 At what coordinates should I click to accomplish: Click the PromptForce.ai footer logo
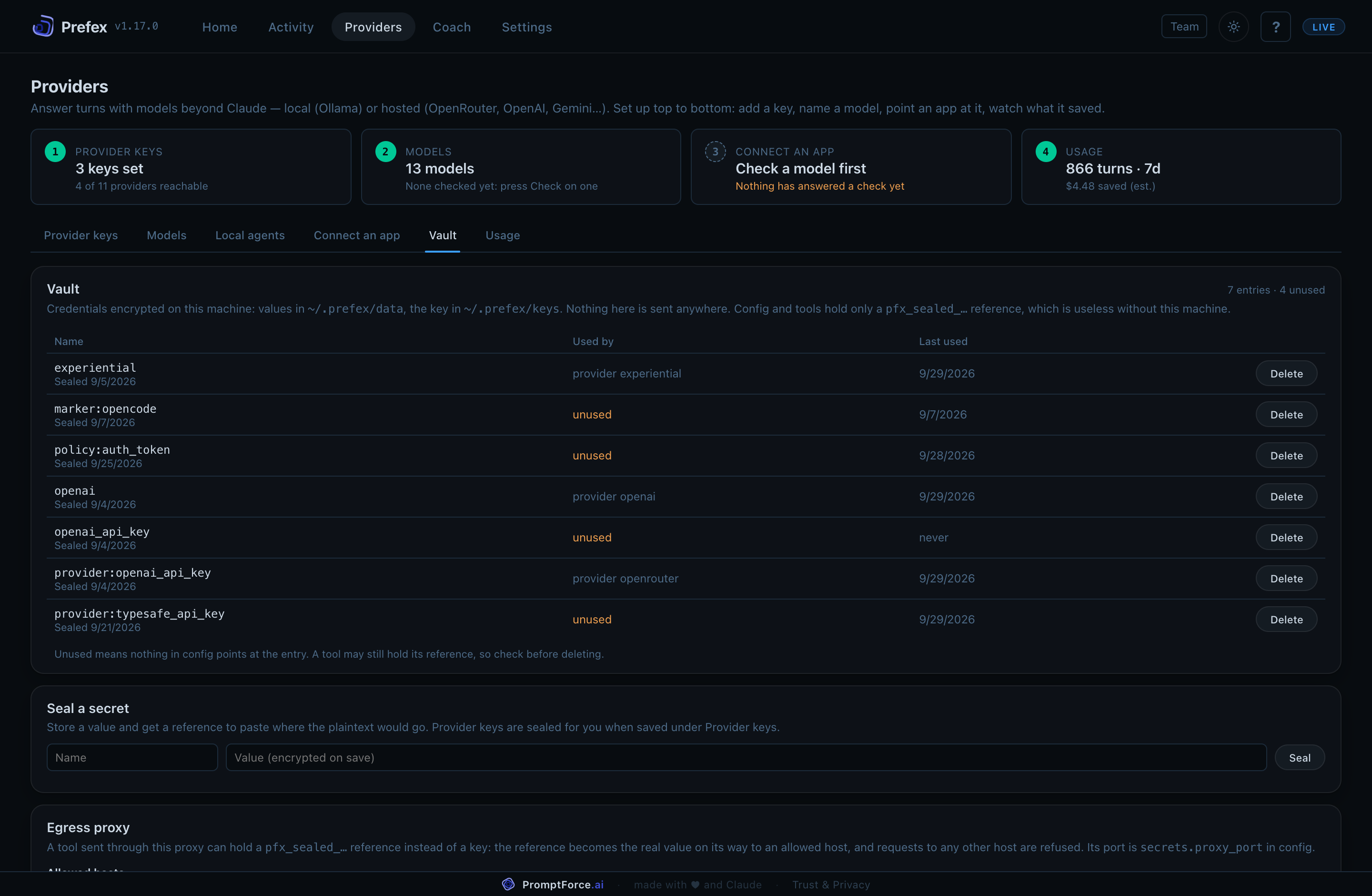tap(508, 884)
